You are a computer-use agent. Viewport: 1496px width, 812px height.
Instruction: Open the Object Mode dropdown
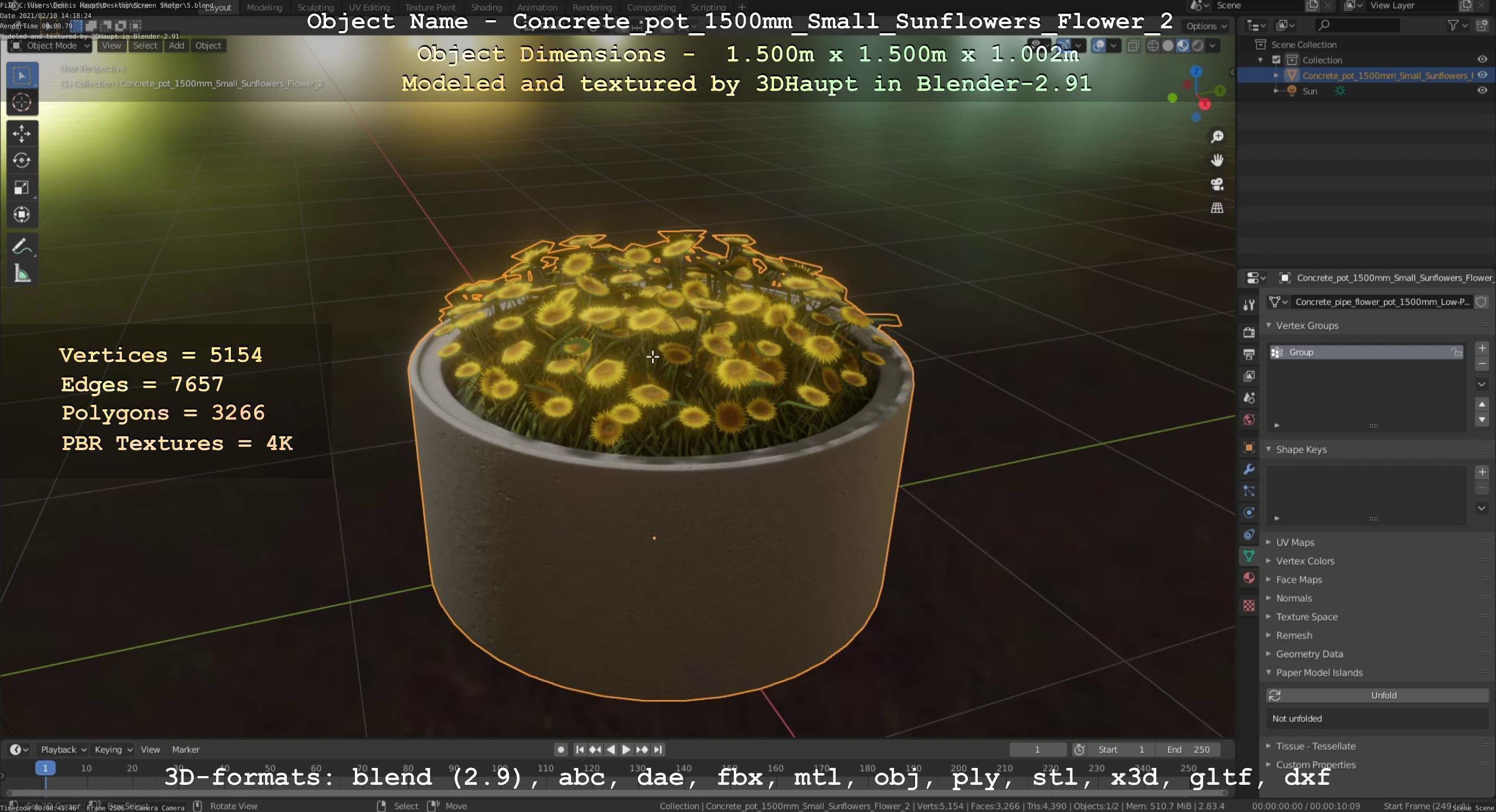click(50, 45)
